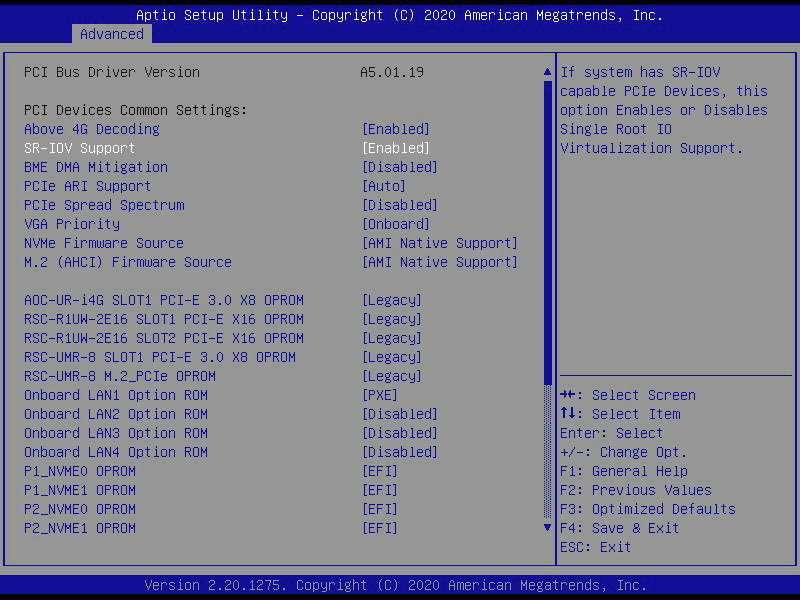The height and width of the screenshot is (600, 800).
Task: Change PCIe Spread Spectrum [Disabled] value
Action: click(x=400, y=205)
